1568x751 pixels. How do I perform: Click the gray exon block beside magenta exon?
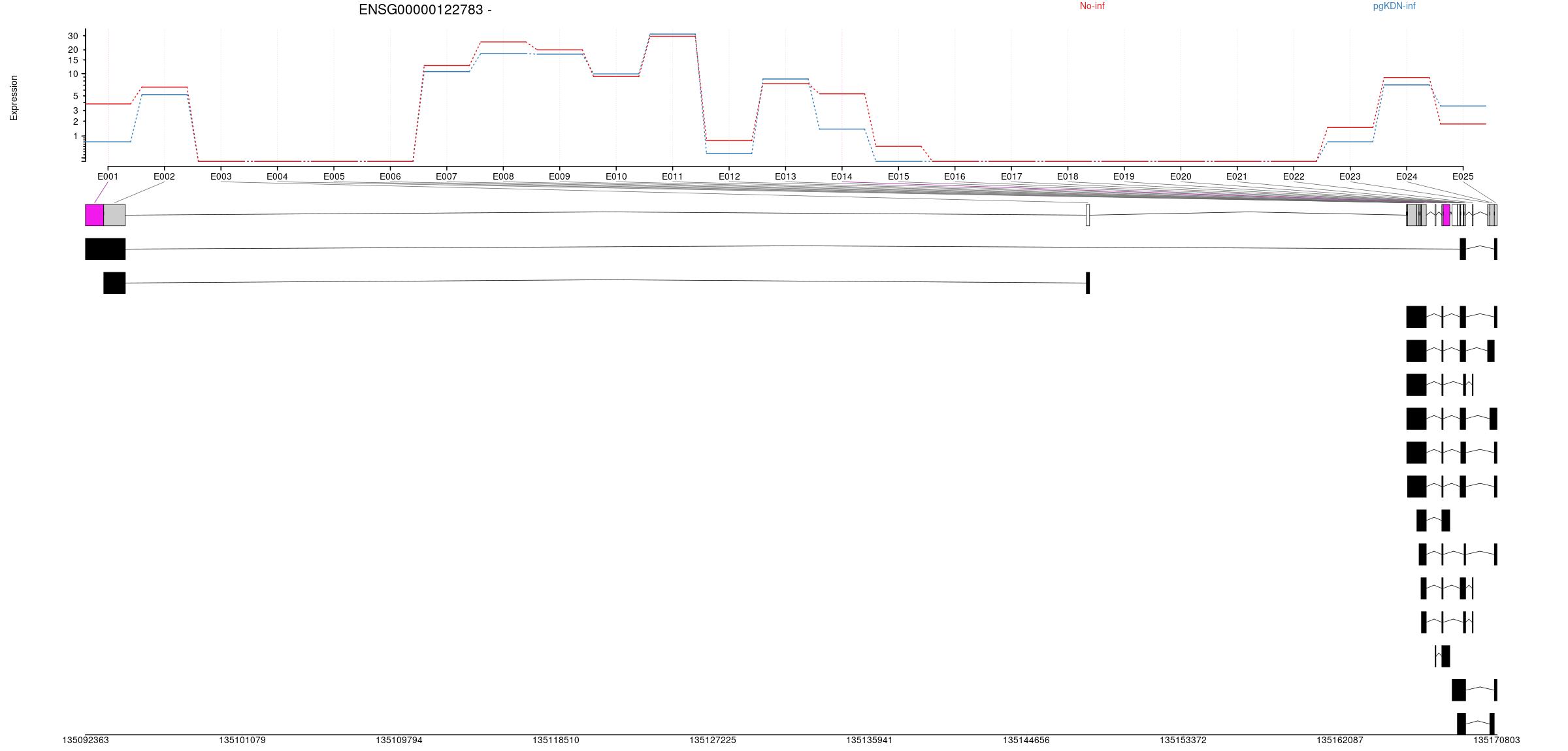pyautogui.click(x=114, y=215)
